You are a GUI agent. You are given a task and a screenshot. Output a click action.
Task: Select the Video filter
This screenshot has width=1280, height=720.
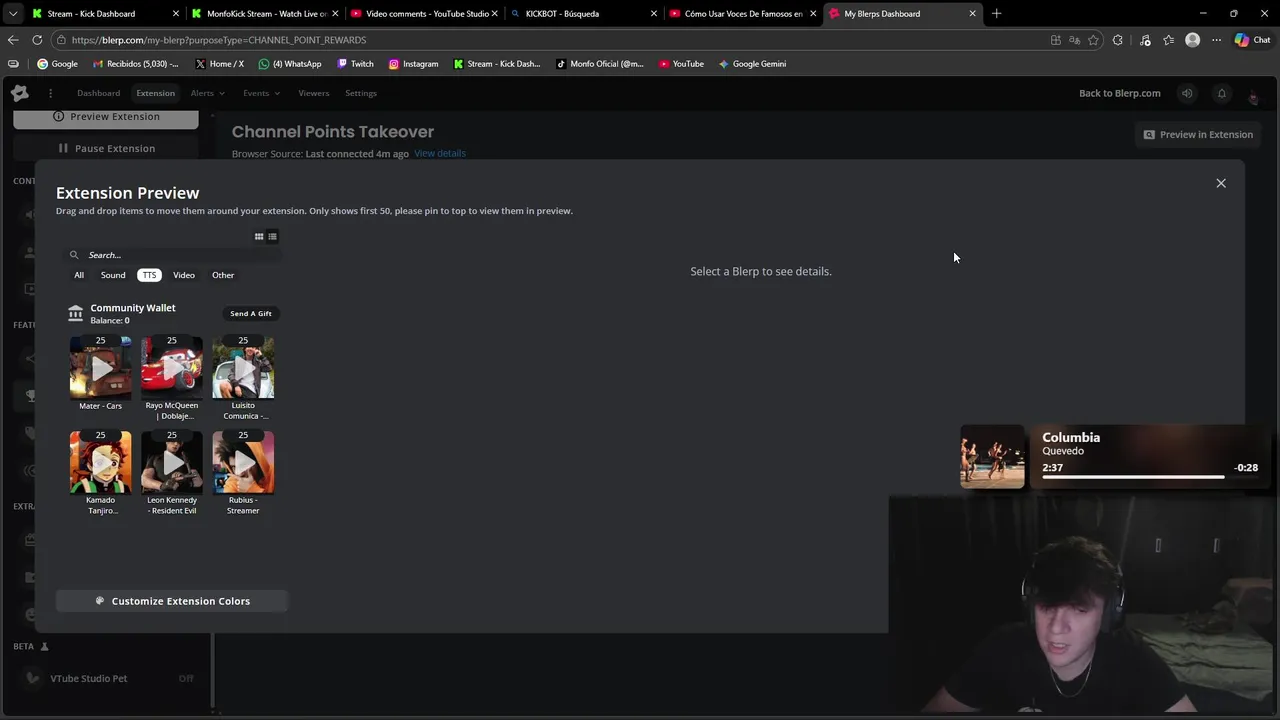[x=184, y=275]
